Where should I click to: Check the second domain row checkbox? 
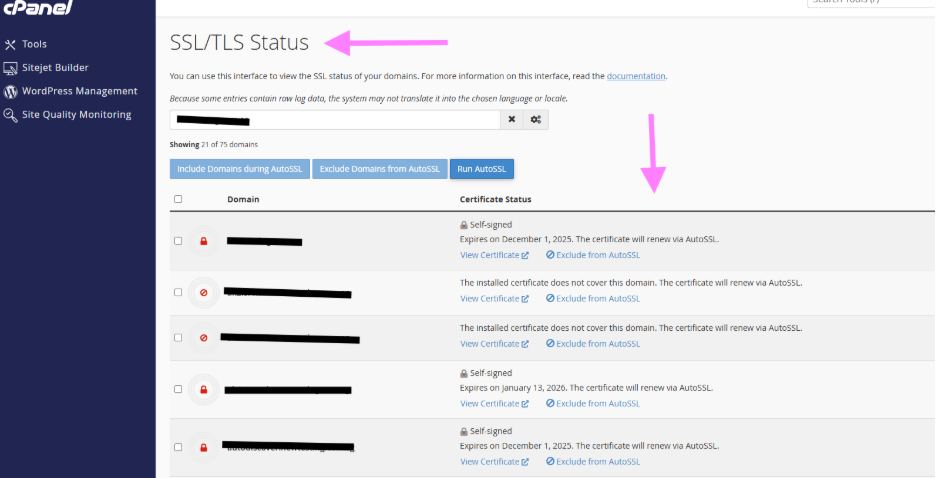pos(178,293)
